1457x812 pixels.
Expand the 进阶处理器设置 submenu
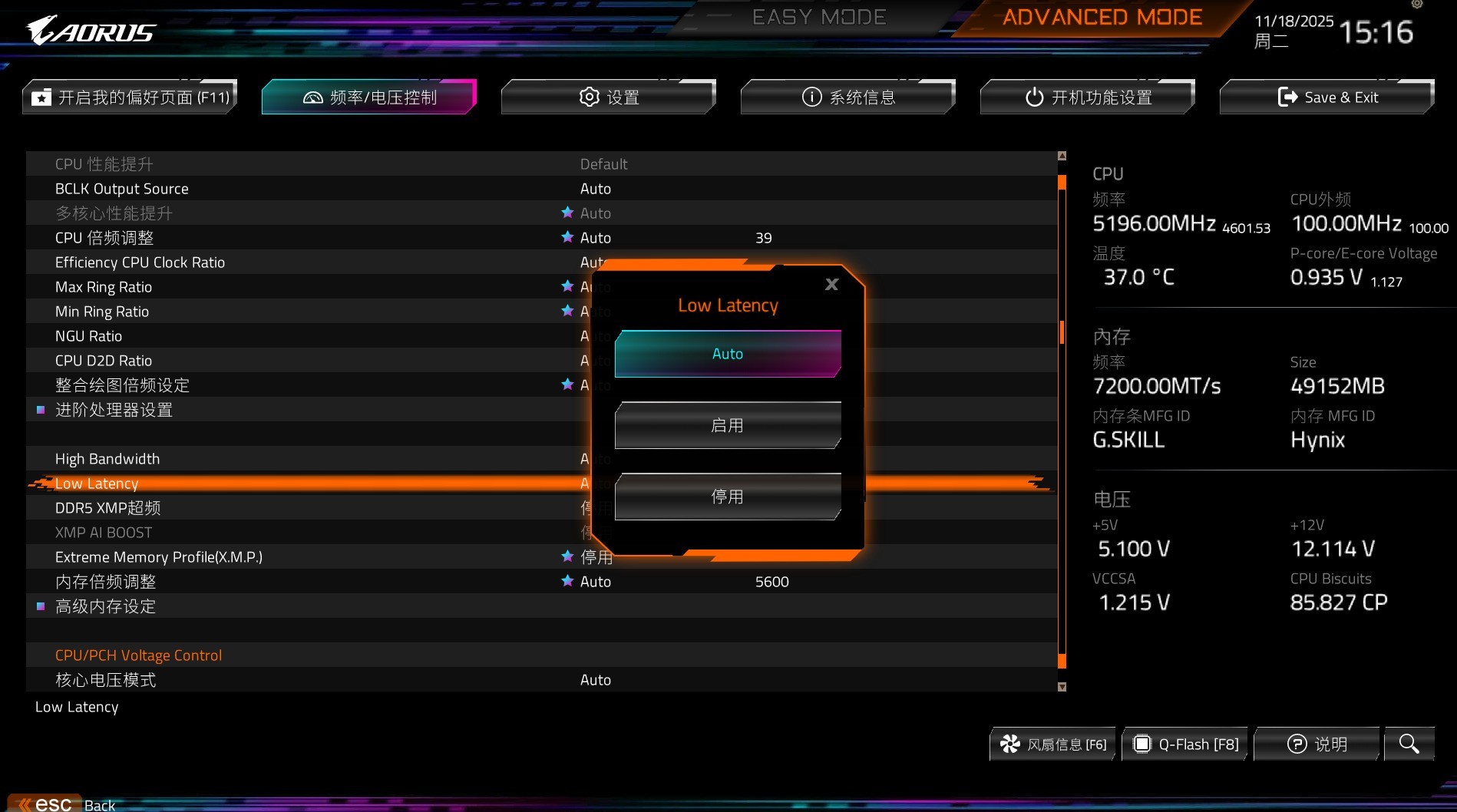[114, 410]
